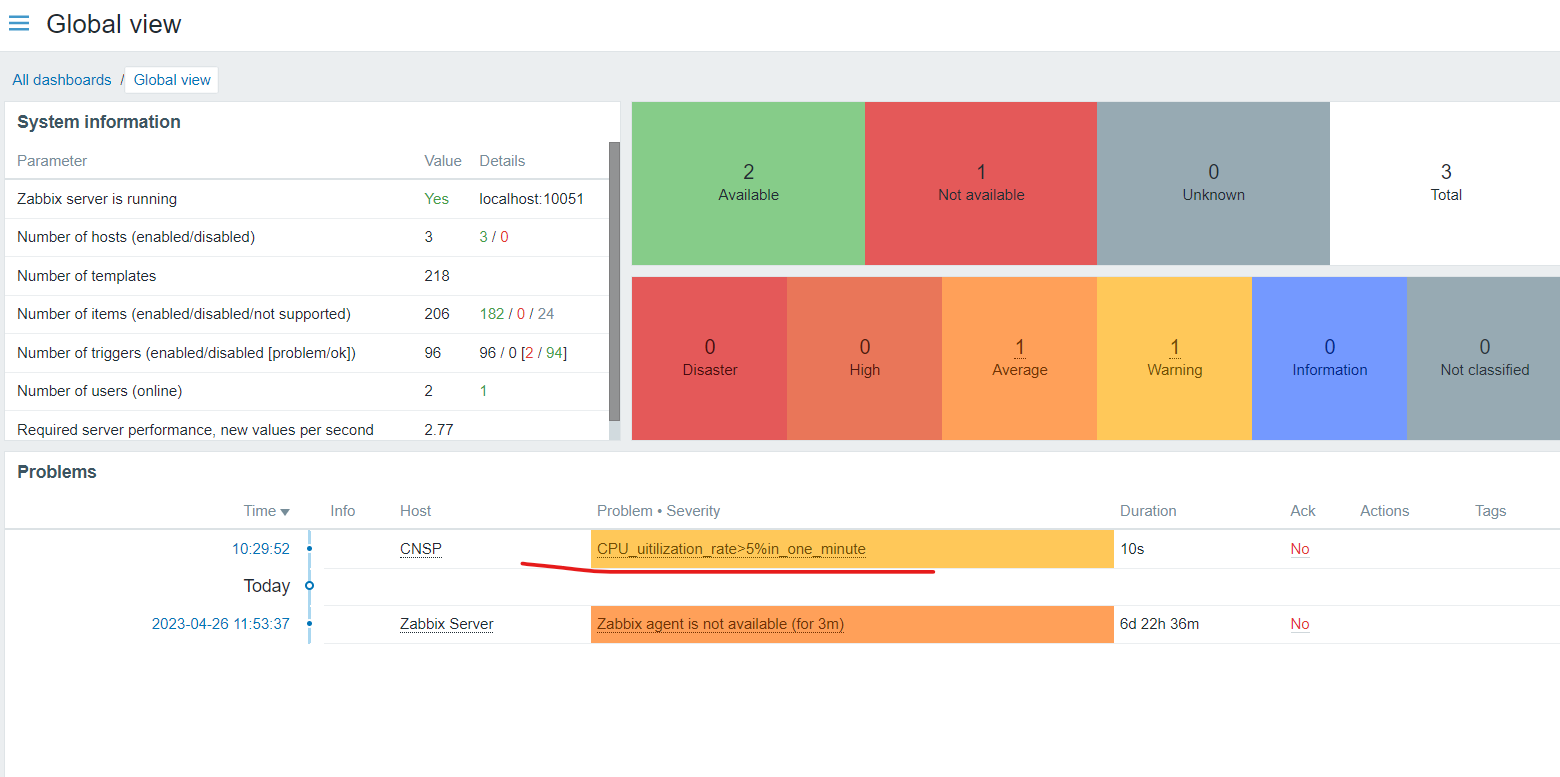Open the hamburger sidebar menu

[19, 23]
